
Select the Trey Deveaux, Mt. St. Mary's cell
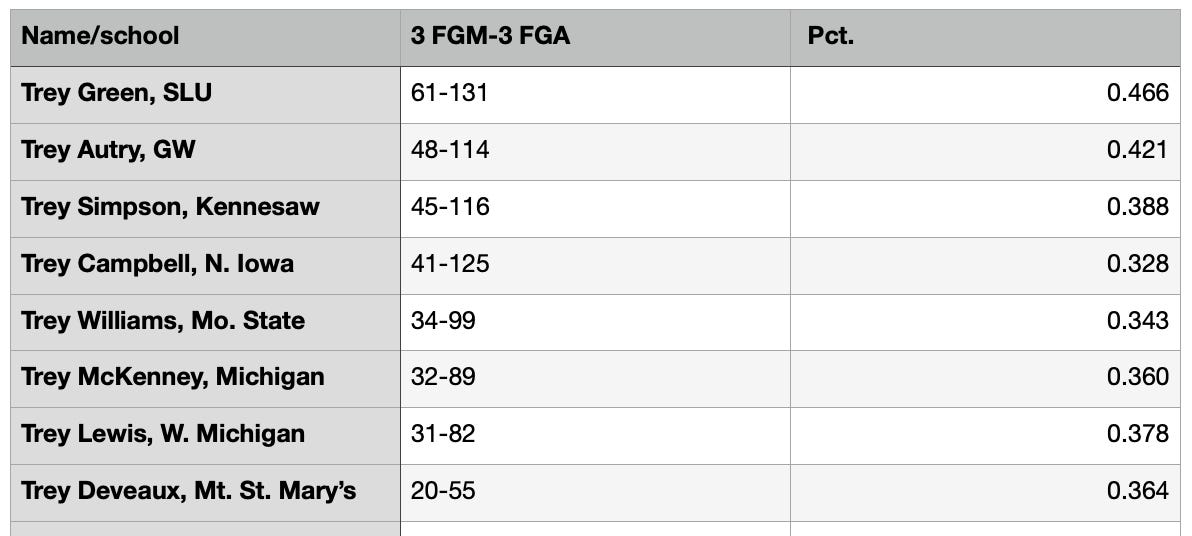click(205, 493)
